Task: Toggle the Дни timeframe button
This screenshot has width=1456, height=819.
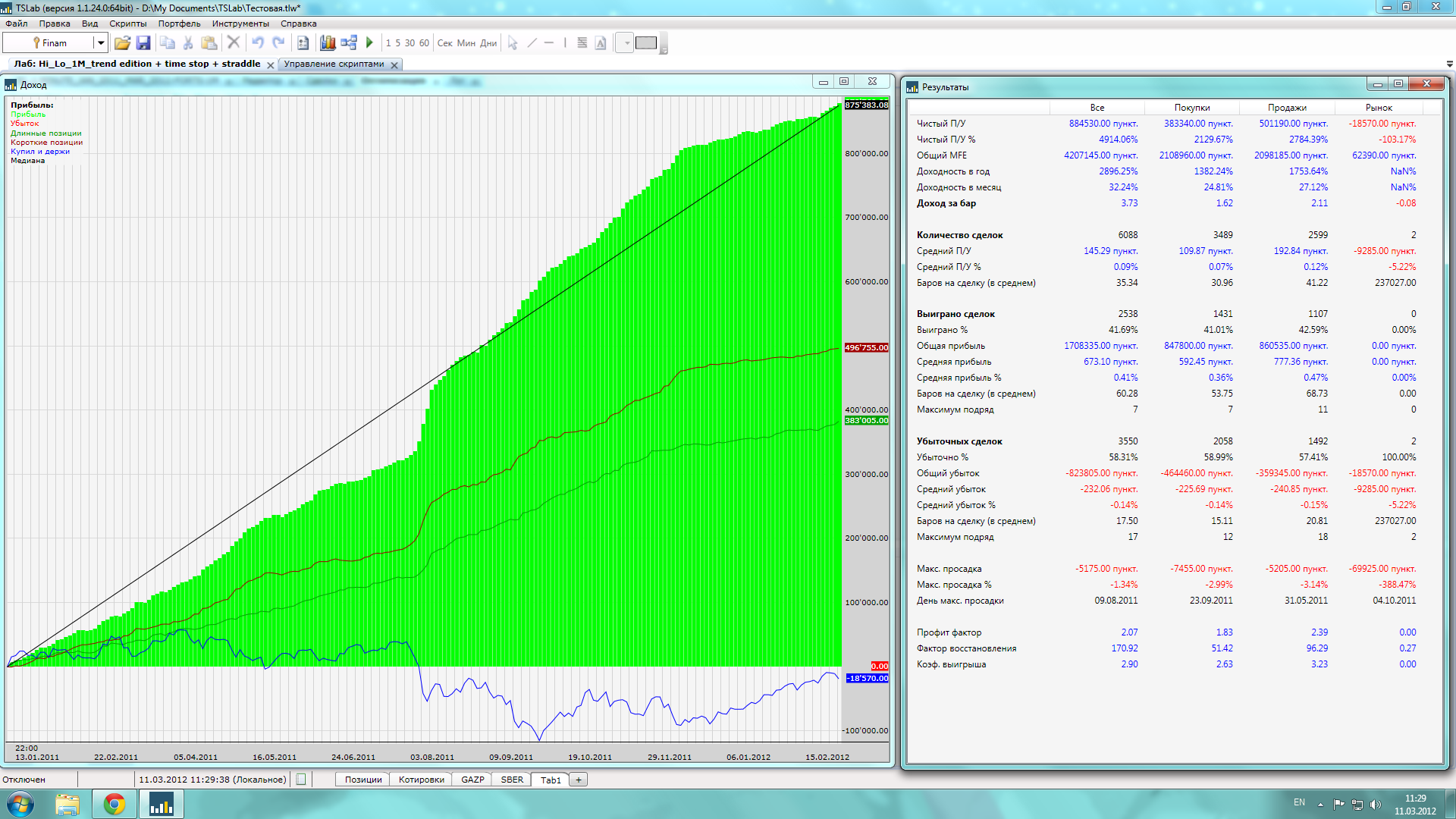Action: click(x=488, y=43)
